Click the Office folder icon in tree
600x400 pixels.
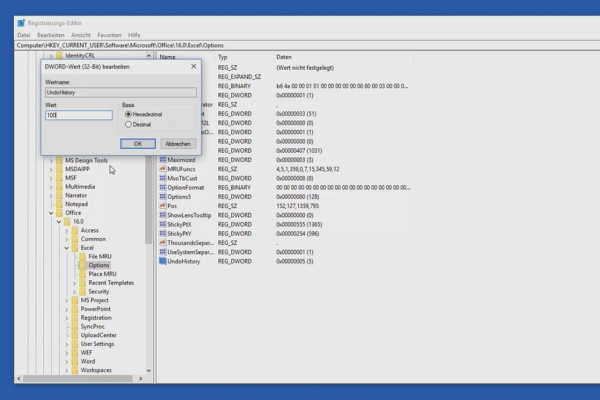(59, 213)
